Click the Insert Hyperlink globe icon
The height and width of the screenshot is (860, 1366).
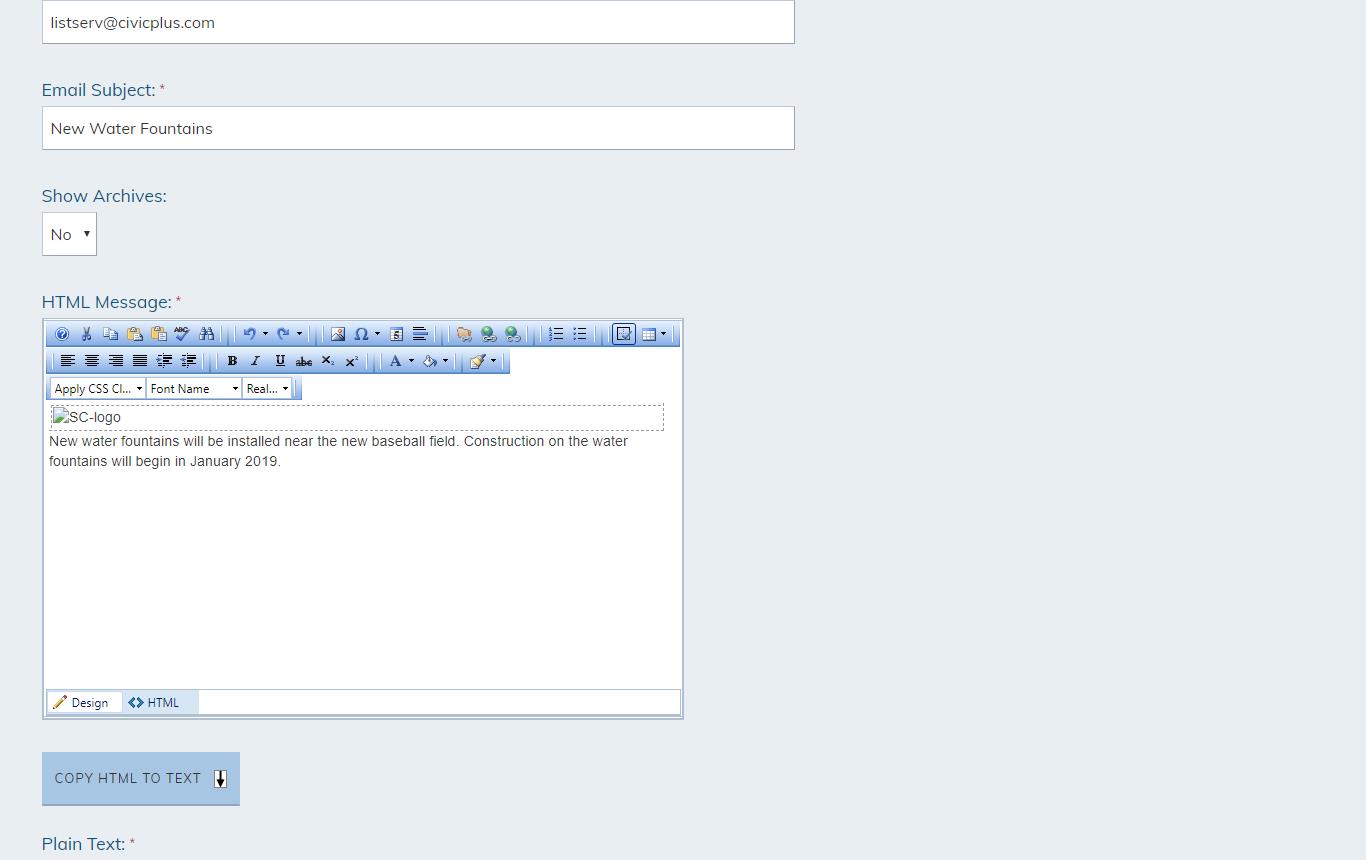pos(488,334)
